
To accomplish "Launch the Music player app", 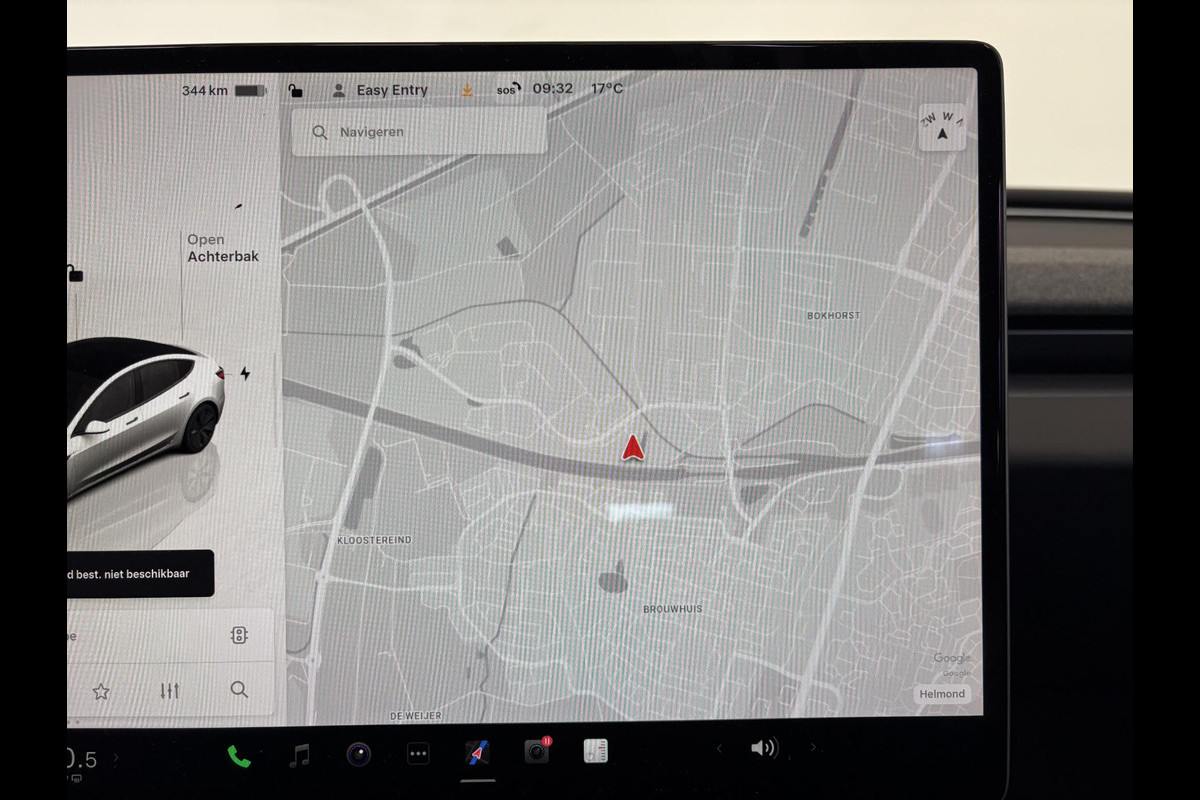I will pyautogui.click(x=299, y=755).
